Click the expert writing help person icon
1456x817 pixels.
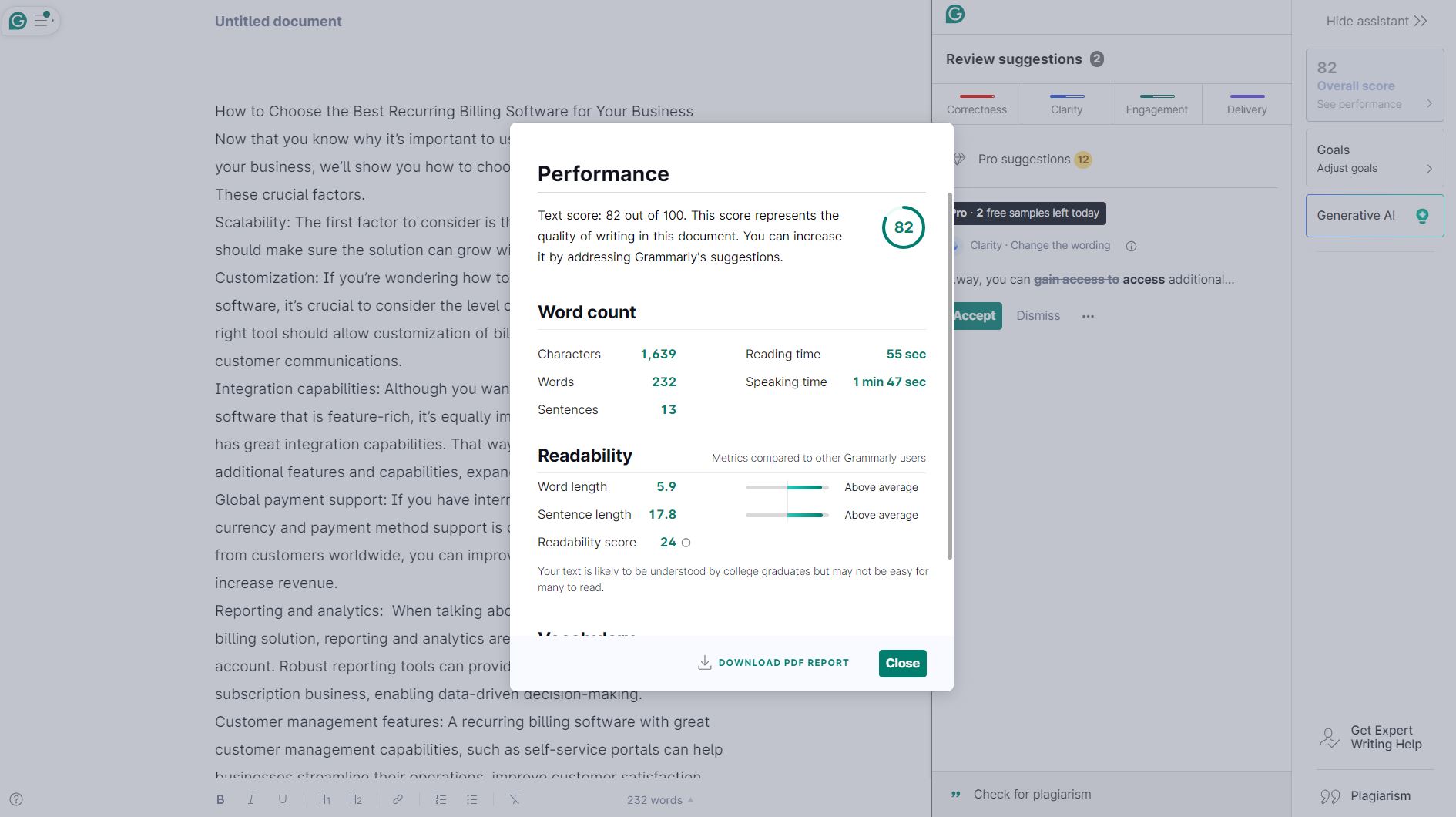[1330, 738]
